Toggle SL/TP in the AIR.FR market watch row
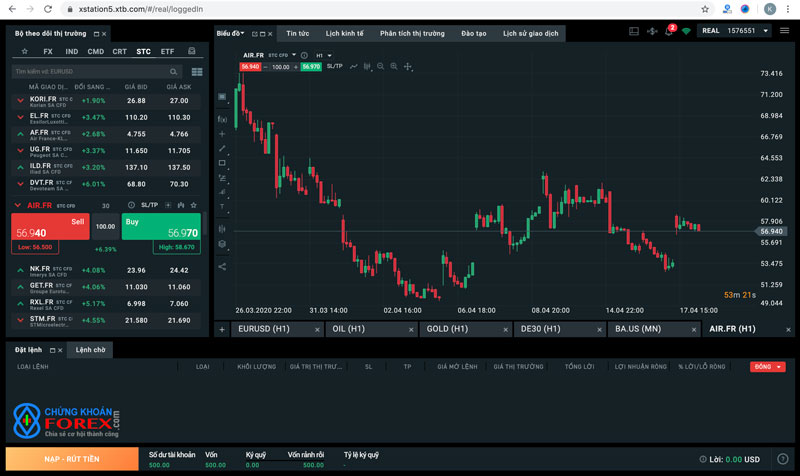The width and height of the screenshot is (800, 476). (x=149, y=205)
